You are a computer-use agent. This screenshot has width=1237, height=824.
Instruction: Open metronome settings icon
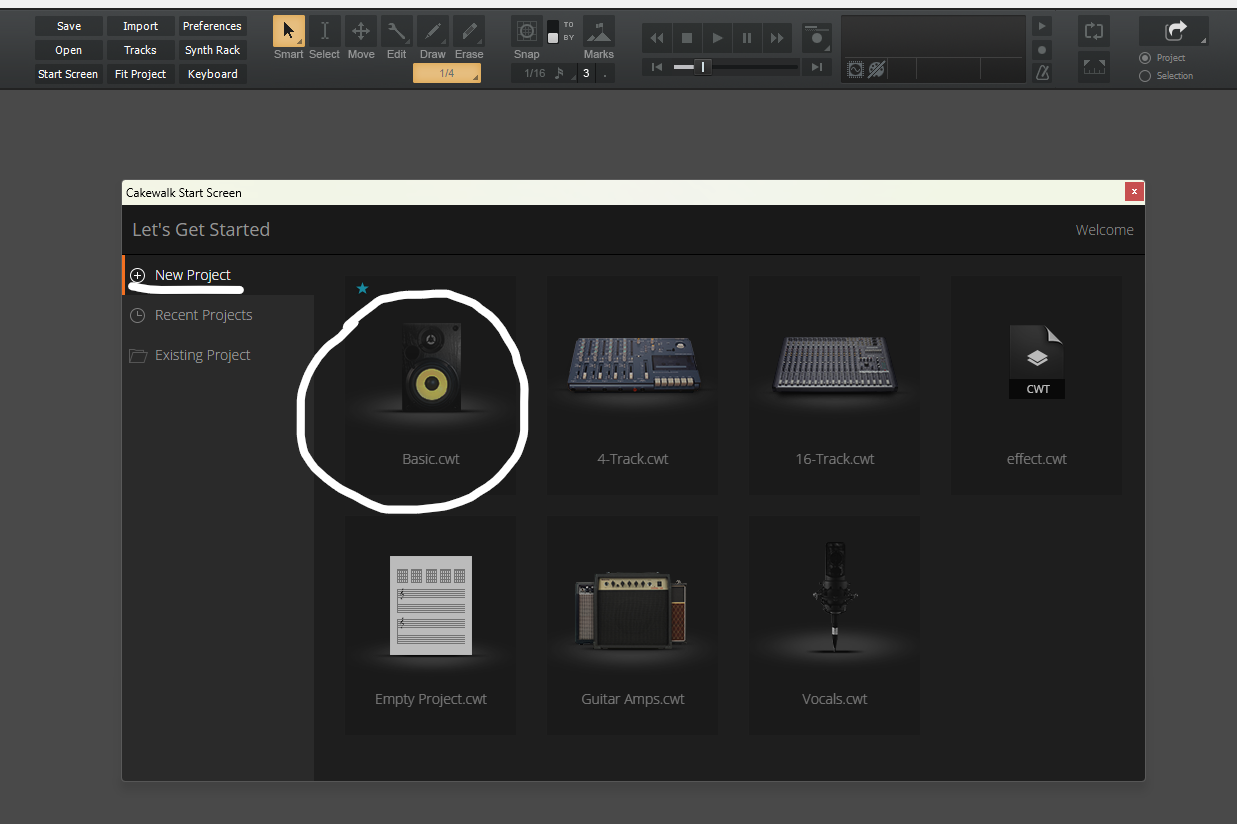click(1042, 72)
